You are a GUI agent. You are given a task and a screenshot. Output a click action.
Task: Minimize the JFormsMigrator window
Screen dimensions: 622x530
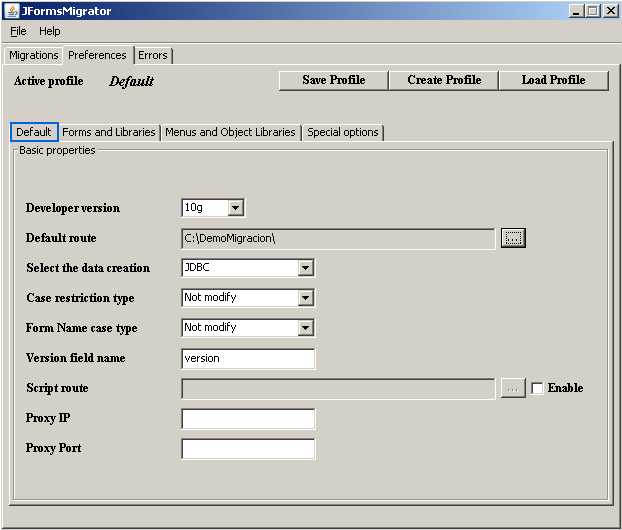(576, 11)
